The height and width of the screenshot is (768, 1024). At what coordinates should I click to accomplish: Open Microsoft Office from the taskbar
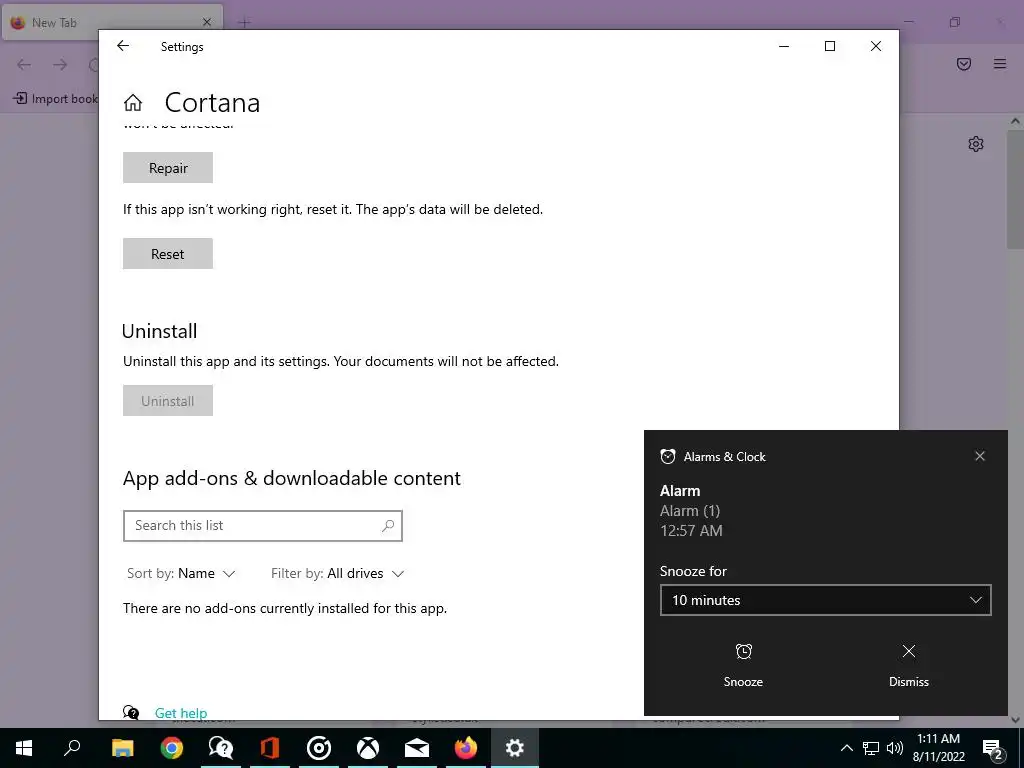270,748
